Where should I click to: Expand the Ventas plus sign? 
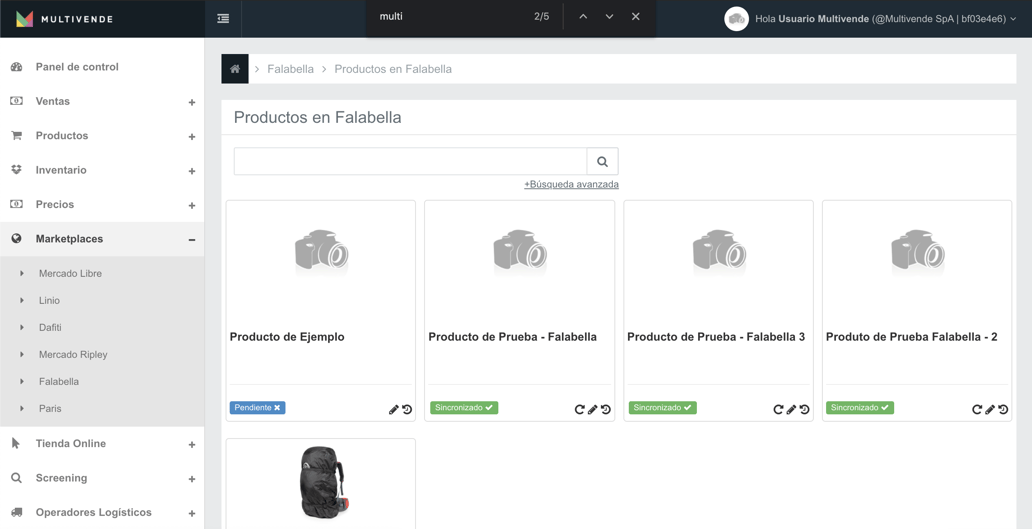point(192,103)
